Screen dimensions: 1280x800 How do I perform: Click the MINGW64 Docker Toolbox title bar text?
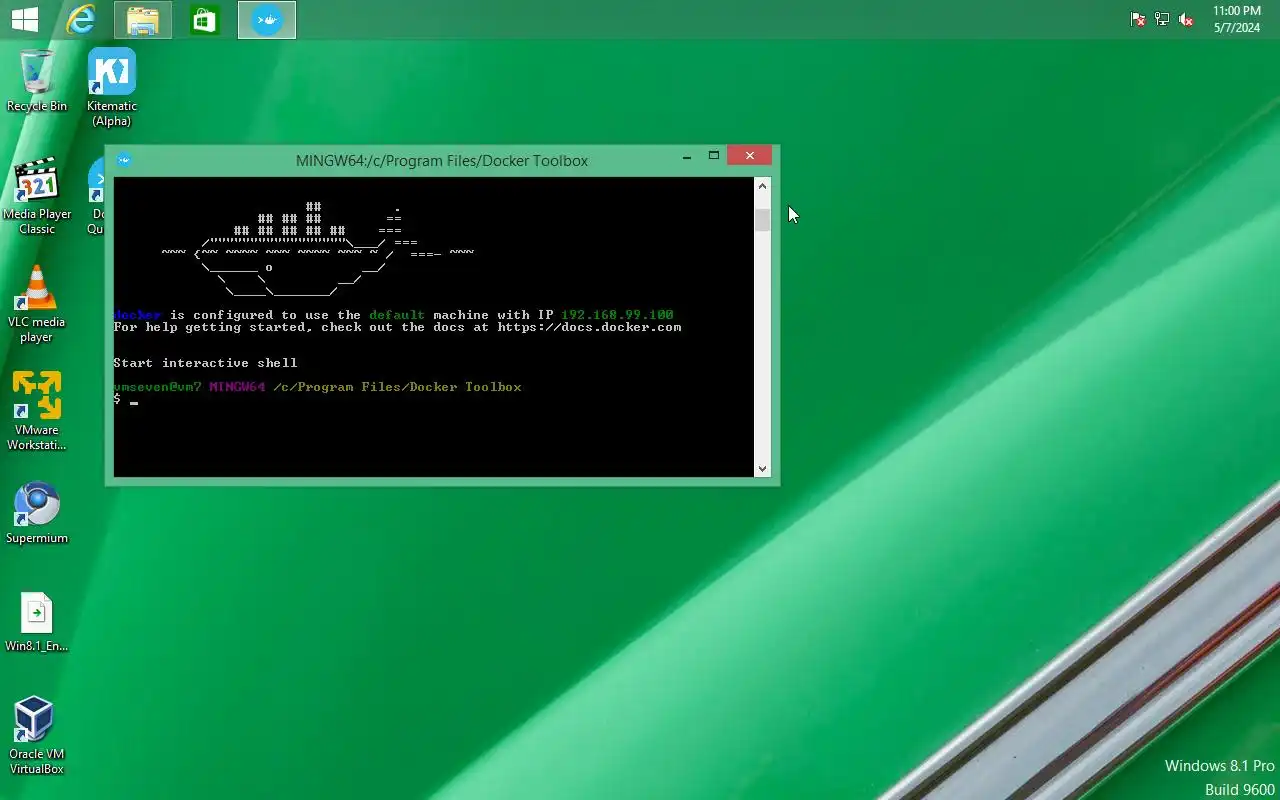click(442, 160)
